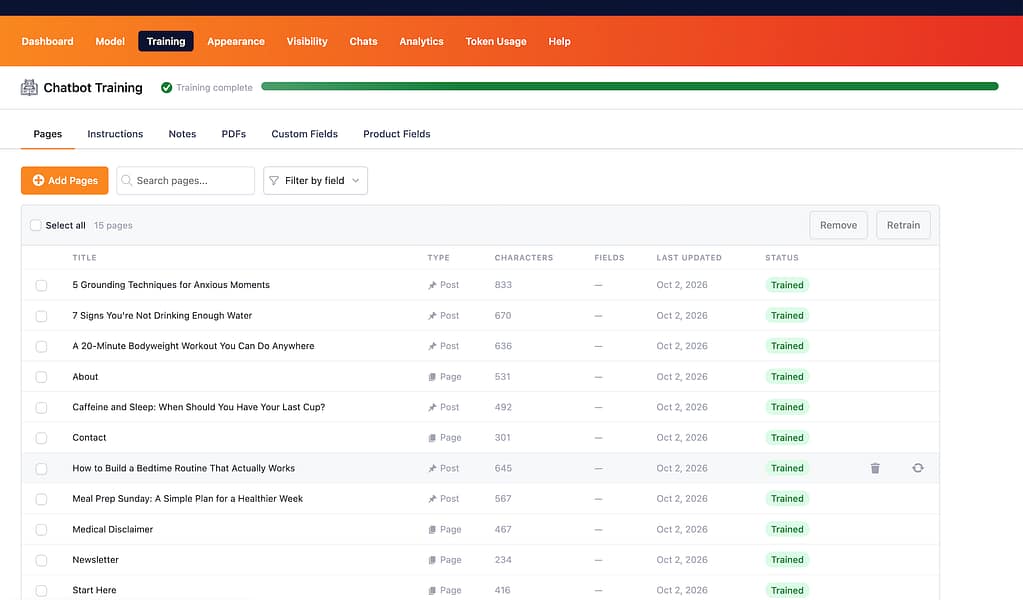Click Trained badge on the Contact row
Screen dimensions: 1023x600
787,438
